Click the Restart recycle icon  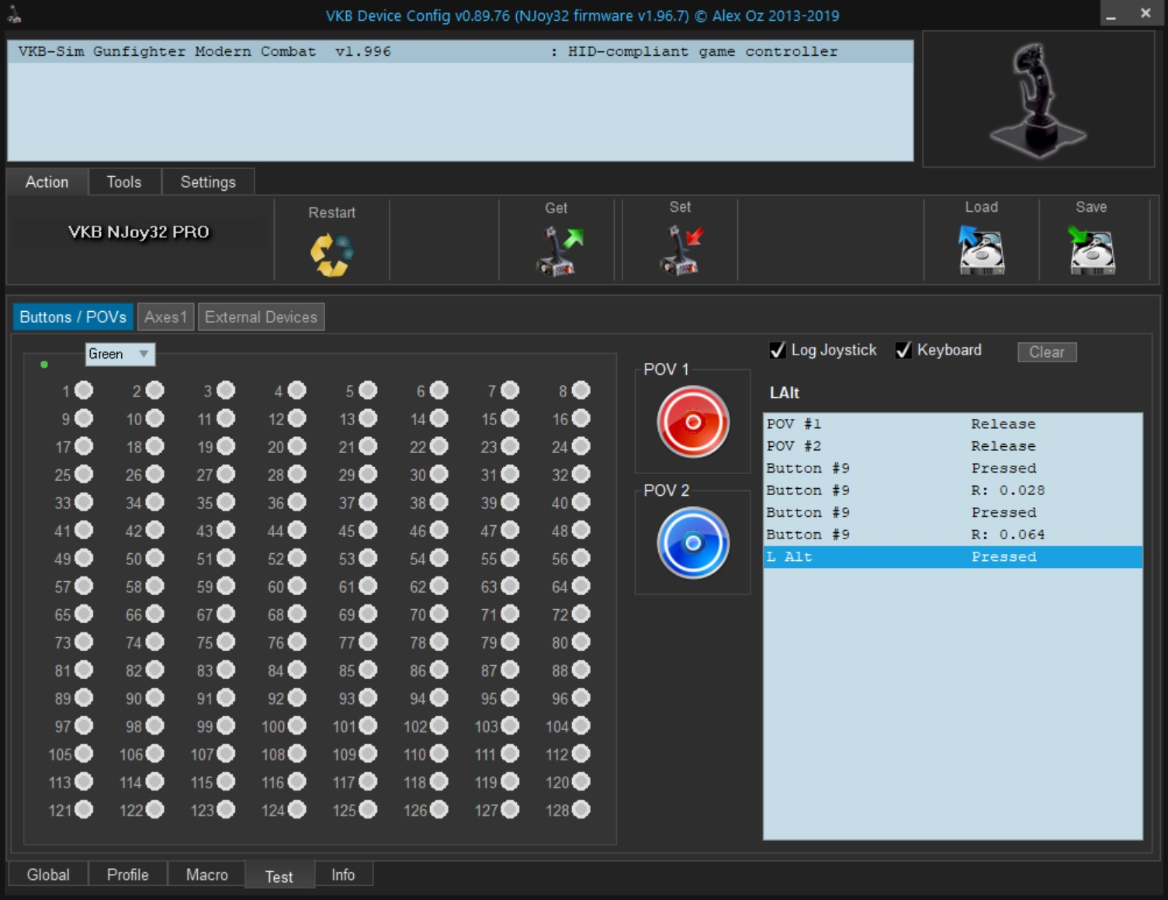(332, 254)
